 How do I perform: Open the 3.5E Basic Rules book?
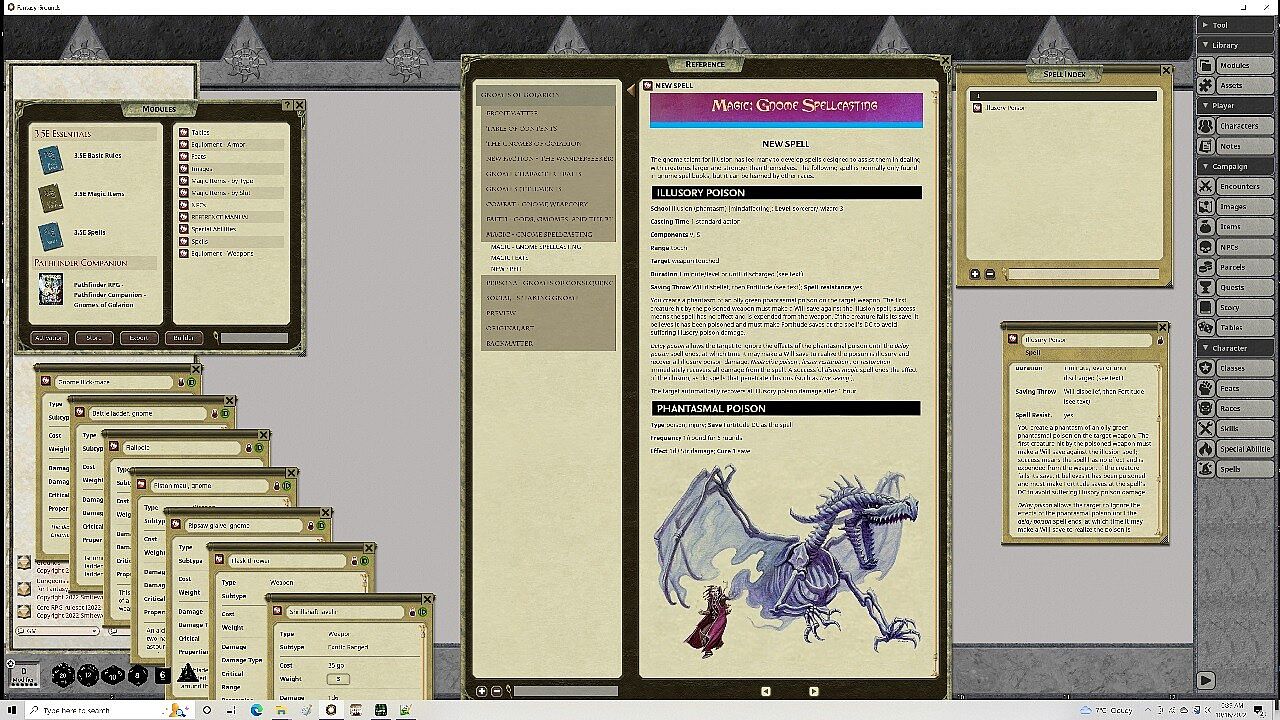[x=50, y=158]
